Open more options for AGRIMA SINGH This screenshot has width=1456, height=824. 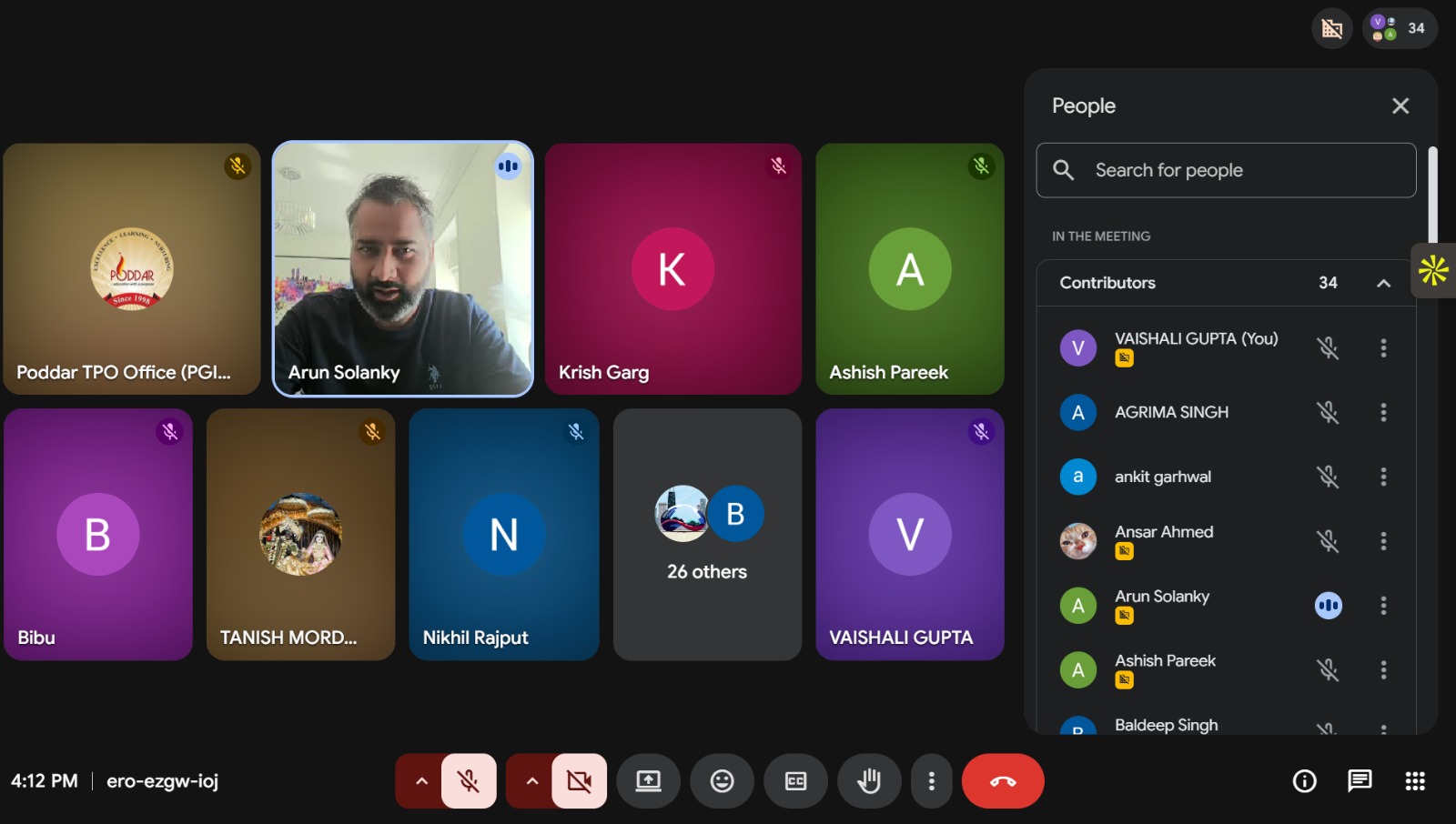(1383, 412)
